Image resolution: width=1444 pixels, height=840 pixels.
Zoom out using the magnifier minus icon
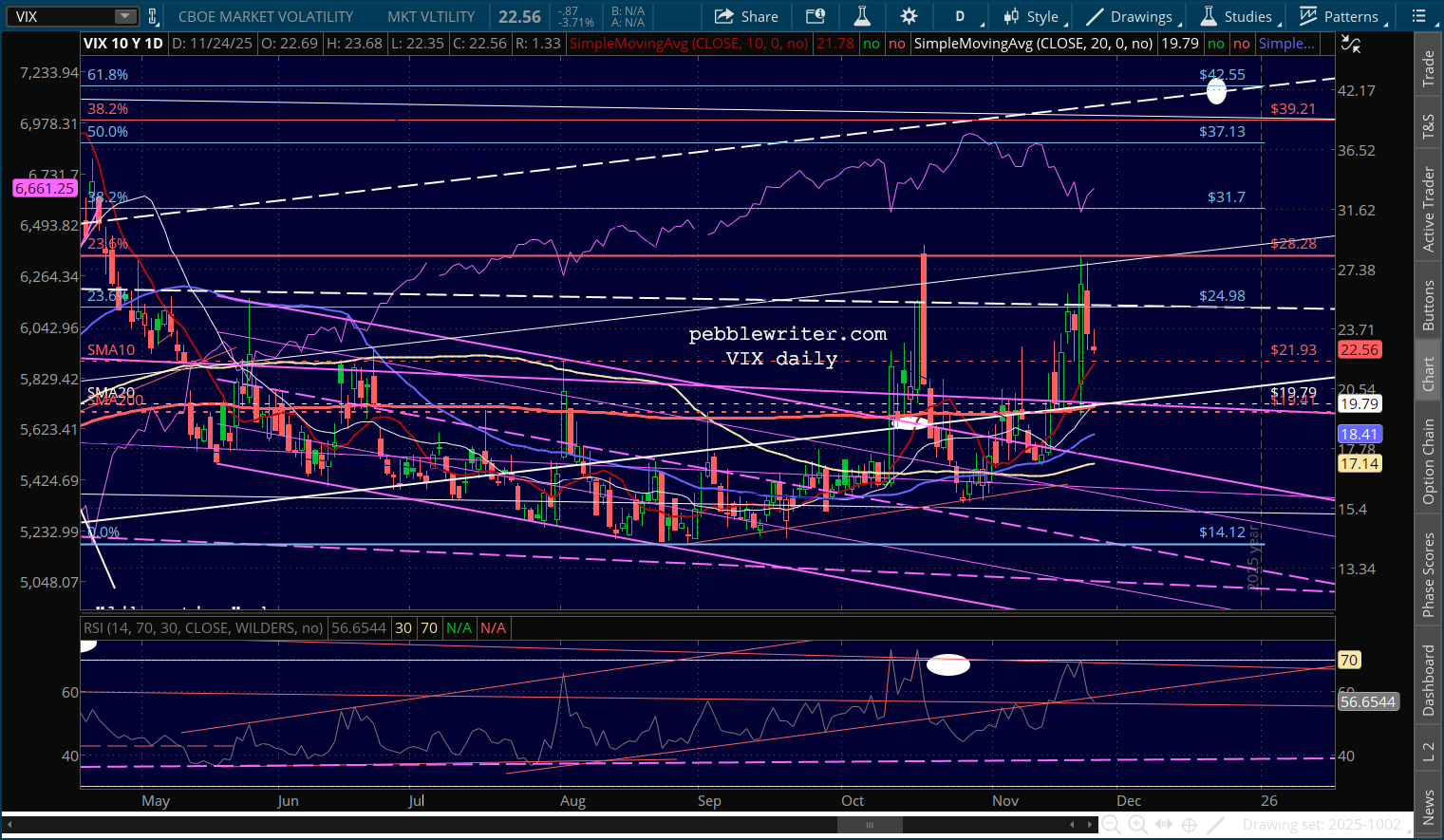(x=1110, y=825)
